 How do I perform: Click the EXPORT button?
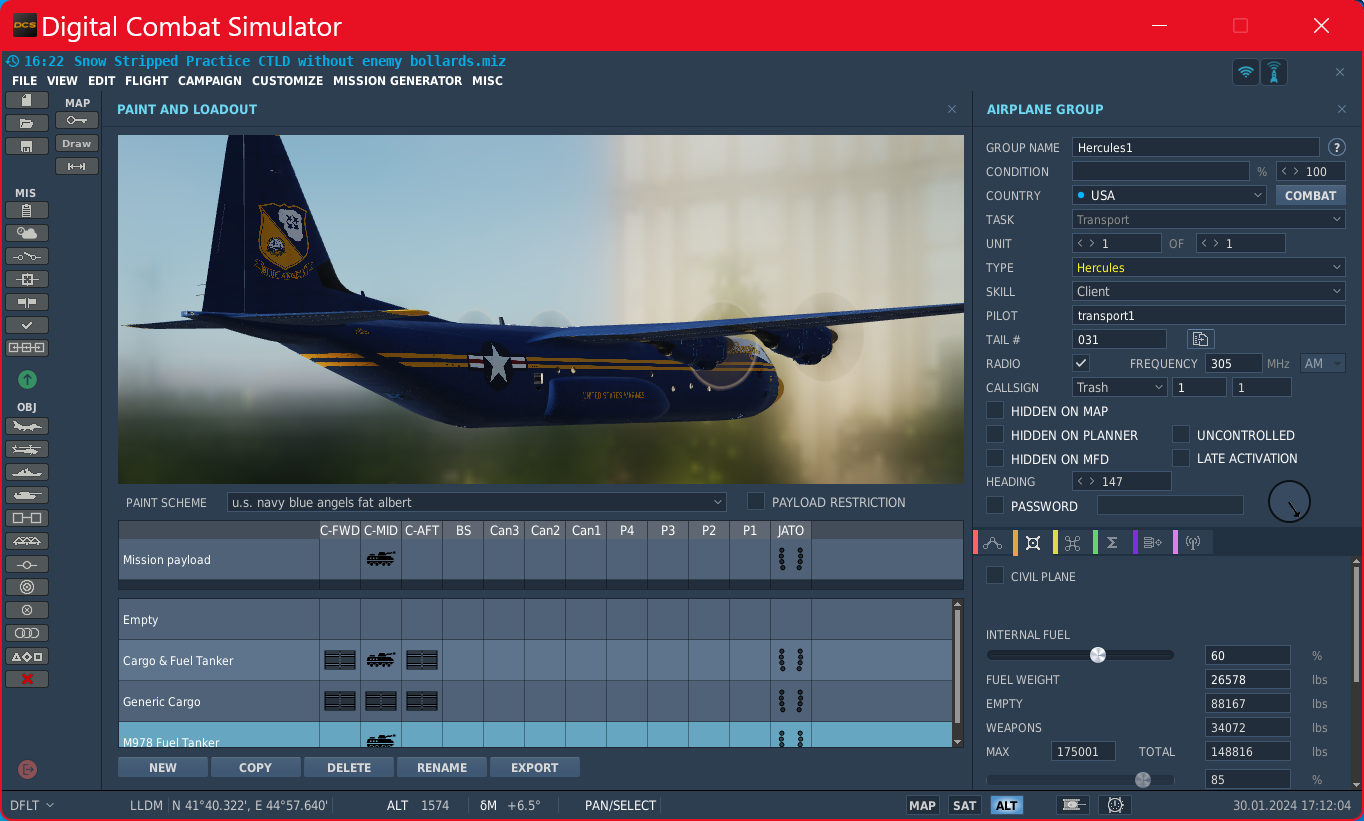pyautogui.click(x=535, y=767)
